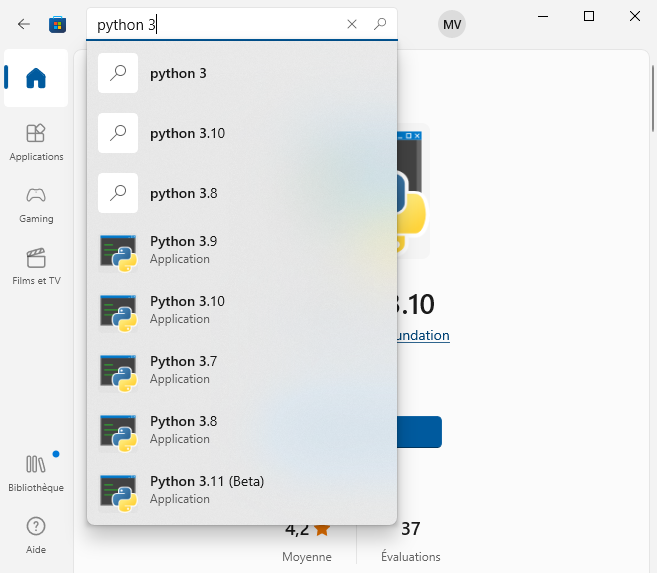Maximize the Microsoft Store window
This screenshot has width=657, height=573.
pos(589,16)
